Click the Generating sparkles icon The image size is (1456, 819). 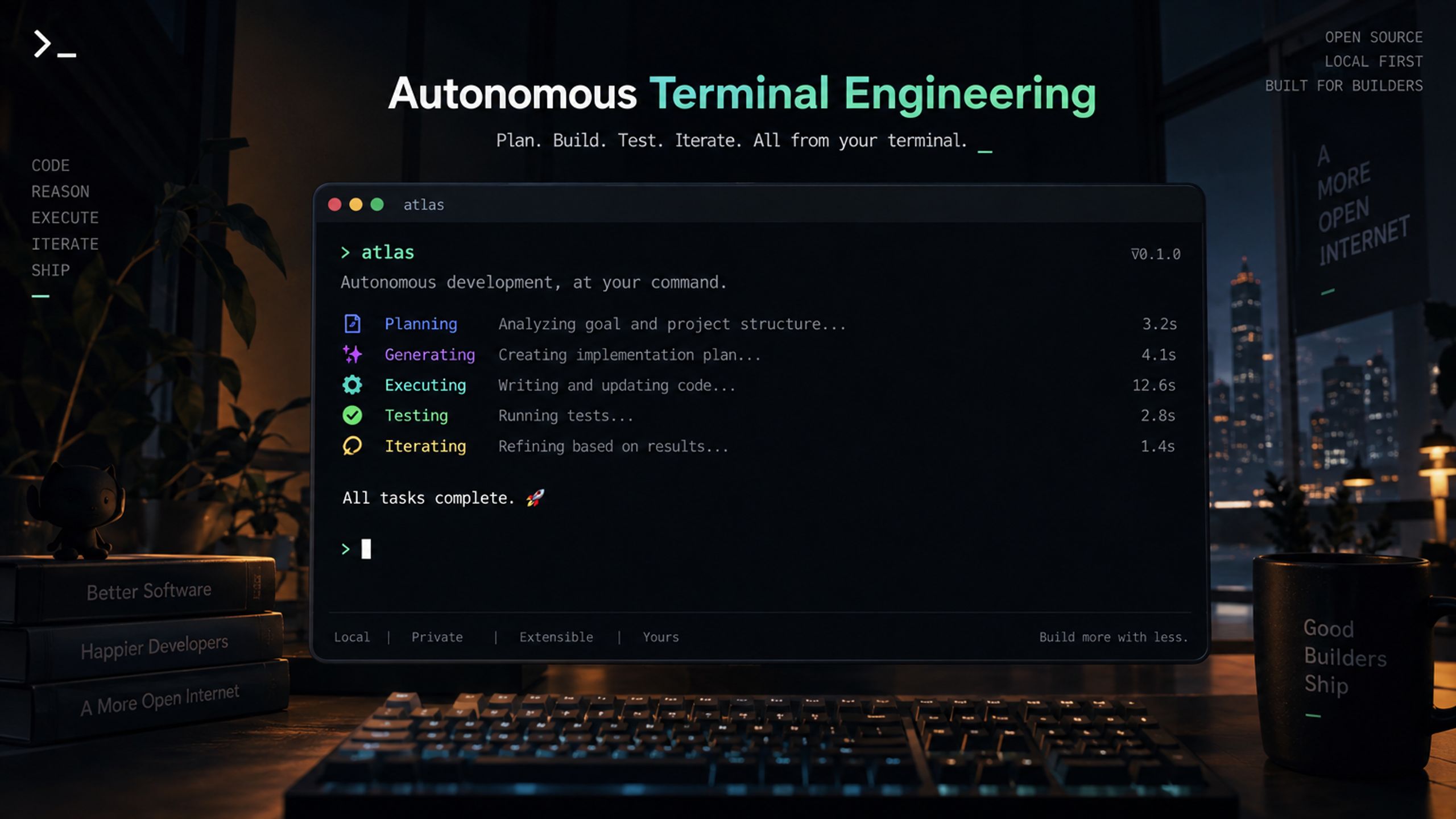pyautogui.click(x=353, y=354)
